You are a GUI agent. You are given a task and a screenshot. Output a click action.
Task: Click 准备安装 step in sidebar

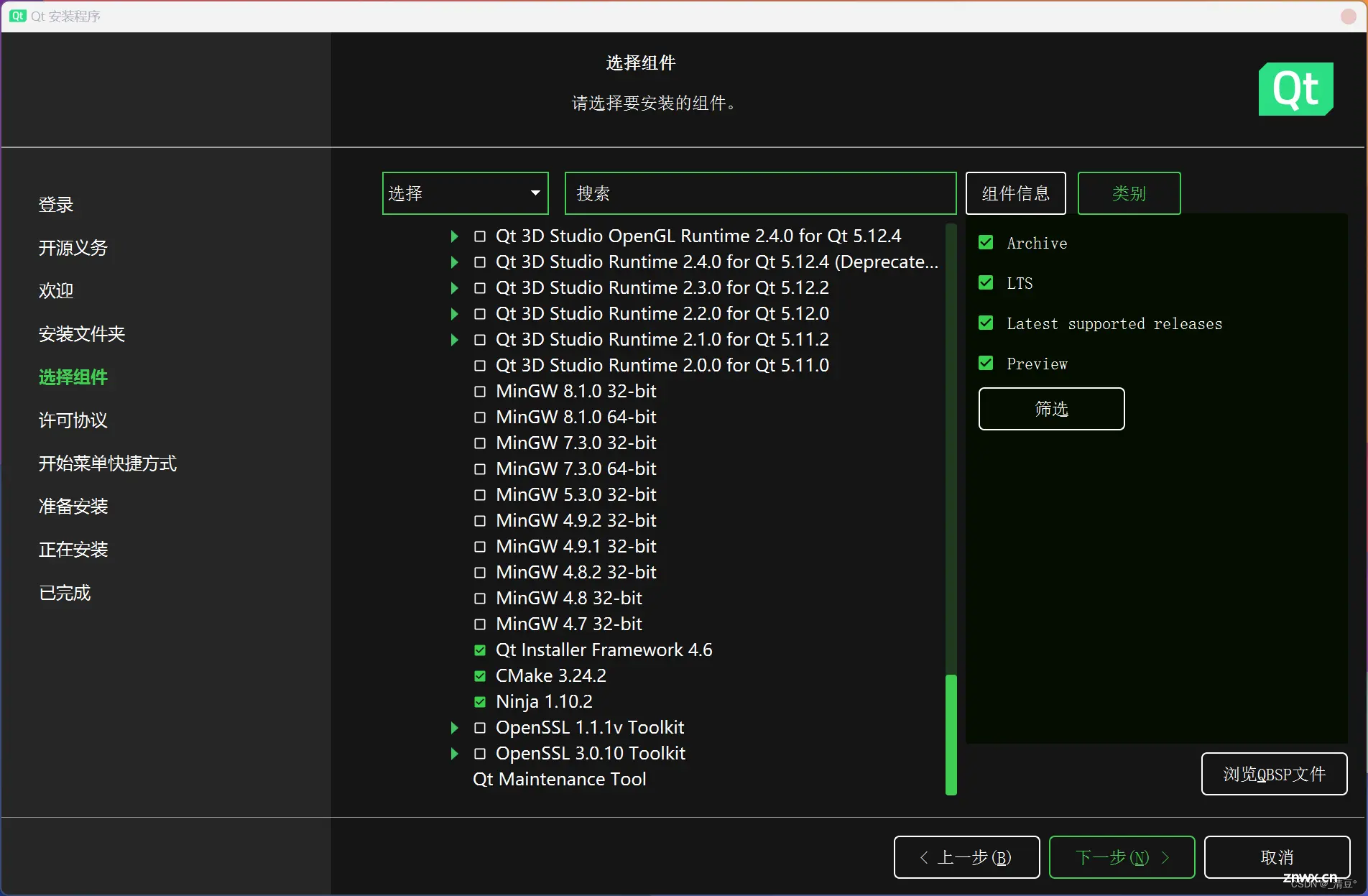pos(73,507)
